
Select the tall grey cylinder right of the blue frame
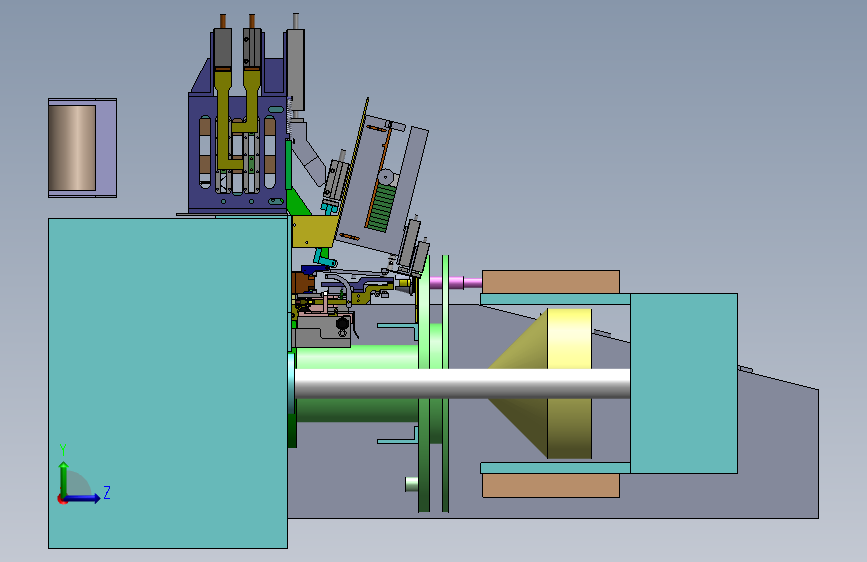click(x=296, y=69)
